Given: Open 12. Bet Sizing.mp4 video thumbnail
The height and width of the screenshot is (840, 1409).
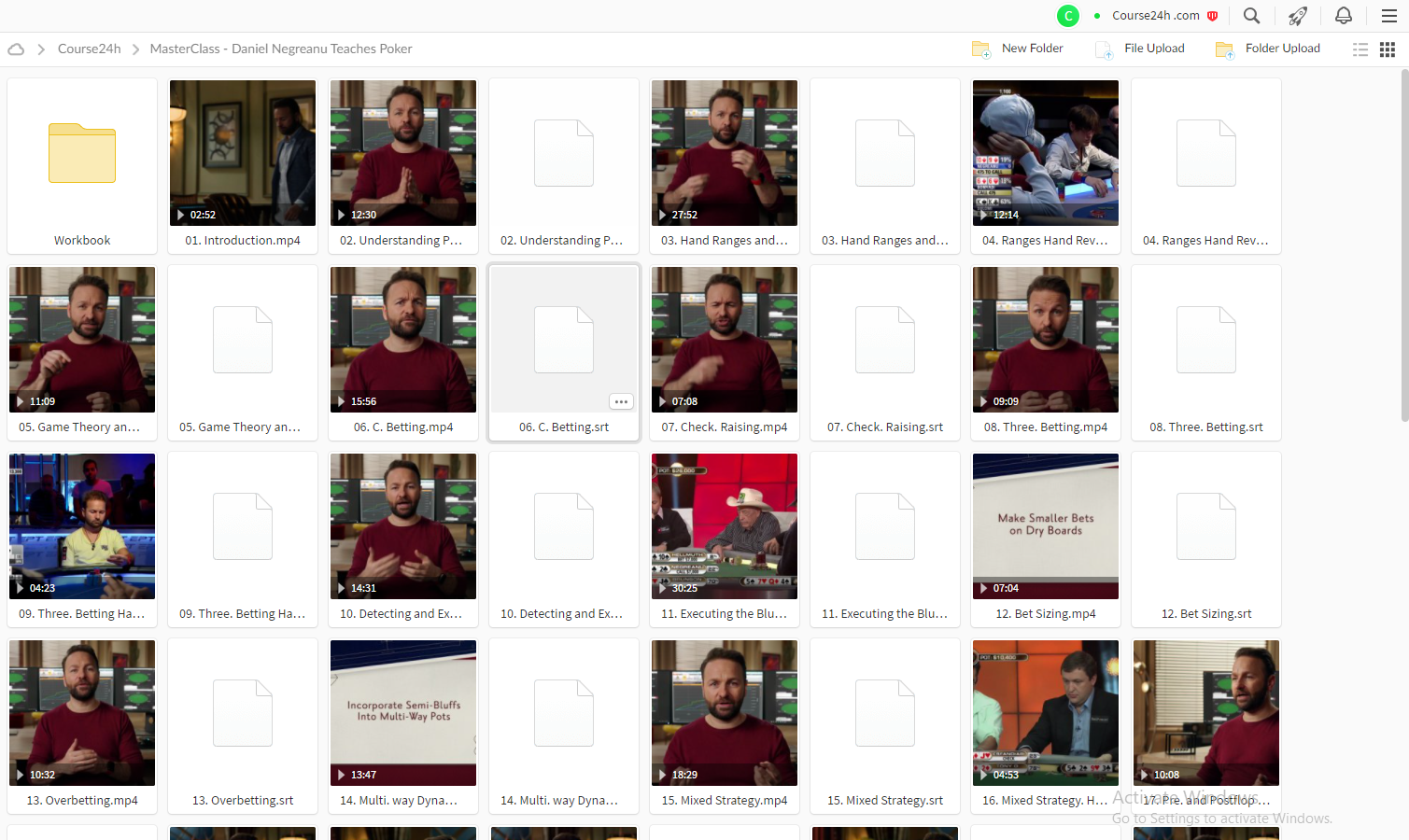Looking at the screenshot, I should (x=1046, y=526).
